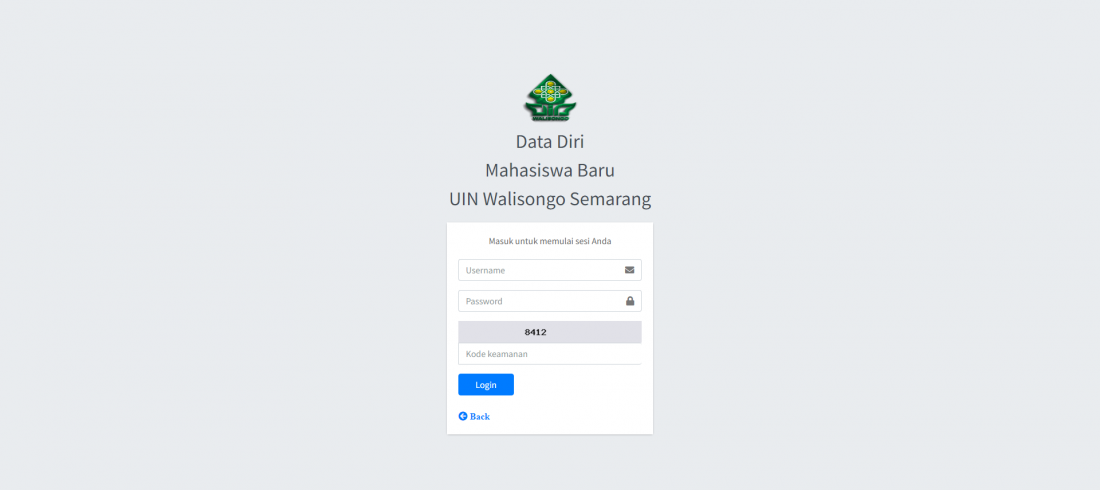The width and height of the screenshot is (1100, 490).
Task: Click the Password placeholder text
Action: point(484,301)
